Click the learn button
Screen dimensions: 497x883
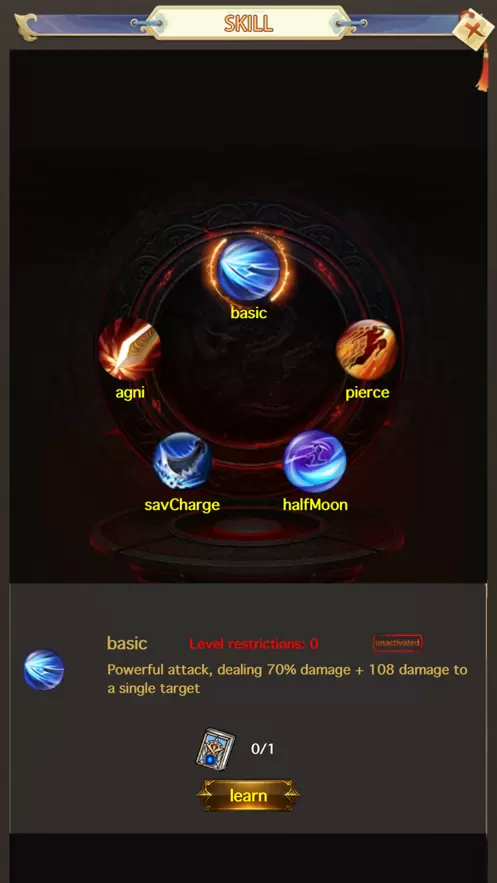coord(248,795)
